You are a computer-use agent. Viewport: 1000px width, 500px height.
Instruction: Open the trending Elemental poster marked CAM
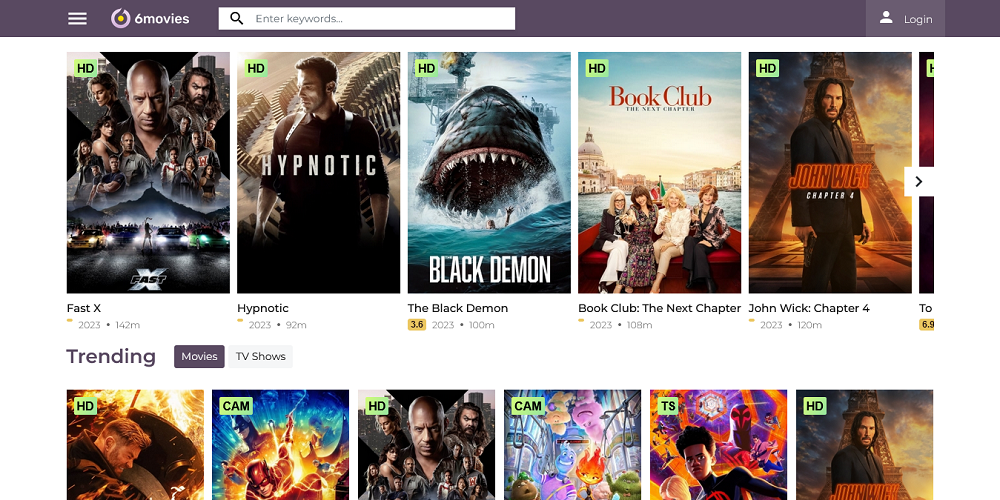[572, 445]
